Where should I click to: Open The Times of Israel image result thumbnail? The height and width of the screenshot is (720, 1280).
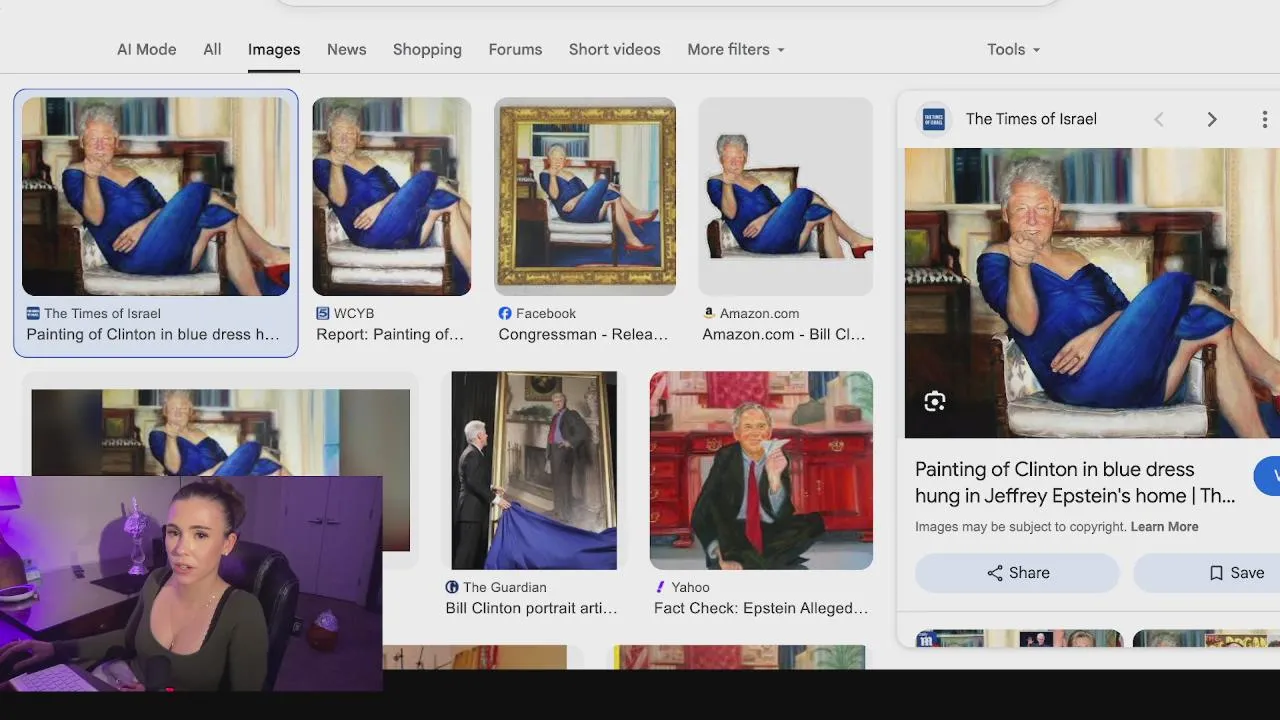point(156,196)
